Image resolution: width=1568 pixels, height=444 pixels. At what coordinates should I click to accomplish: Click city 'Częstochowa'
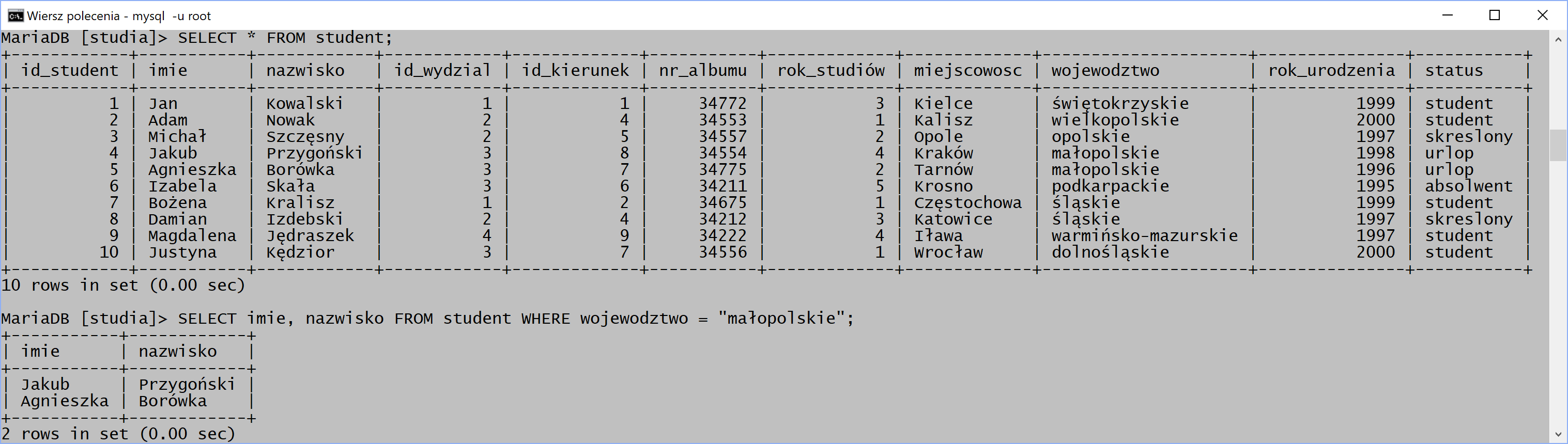968,203
